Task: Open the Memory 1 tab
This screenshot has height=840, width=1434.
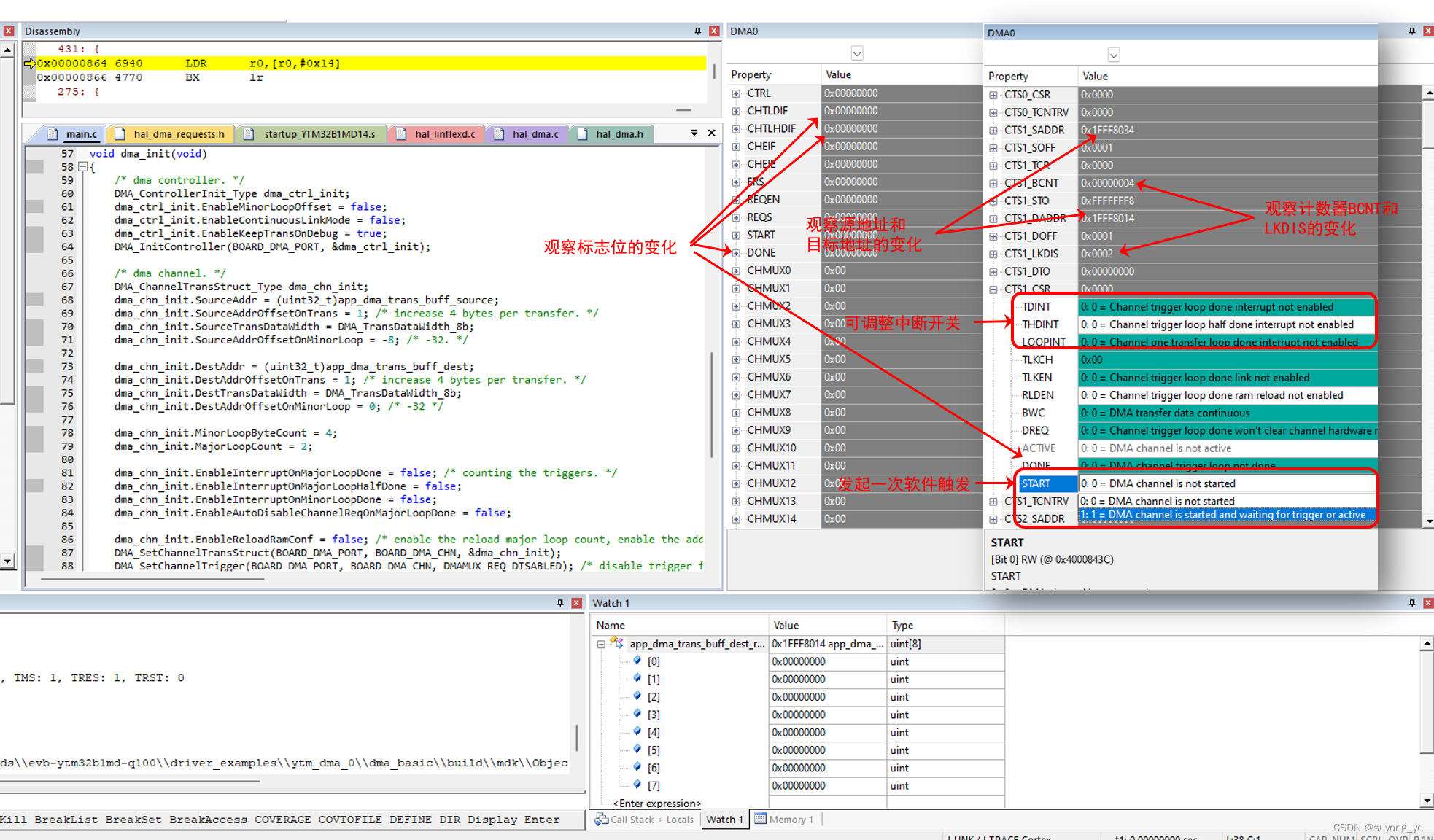Action: (784, 820)
